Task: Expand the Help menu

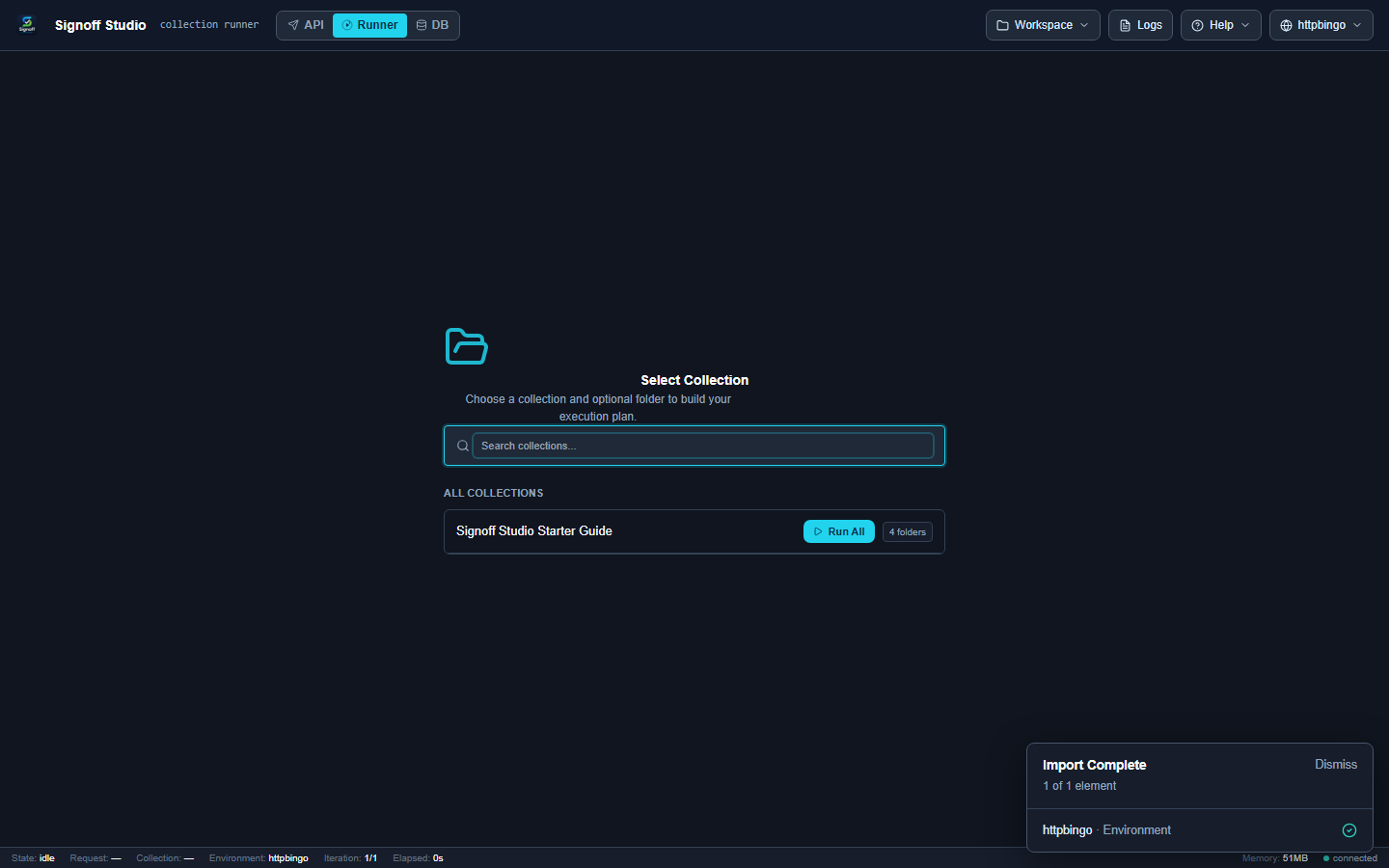Action: click(x=1220, y=25)
